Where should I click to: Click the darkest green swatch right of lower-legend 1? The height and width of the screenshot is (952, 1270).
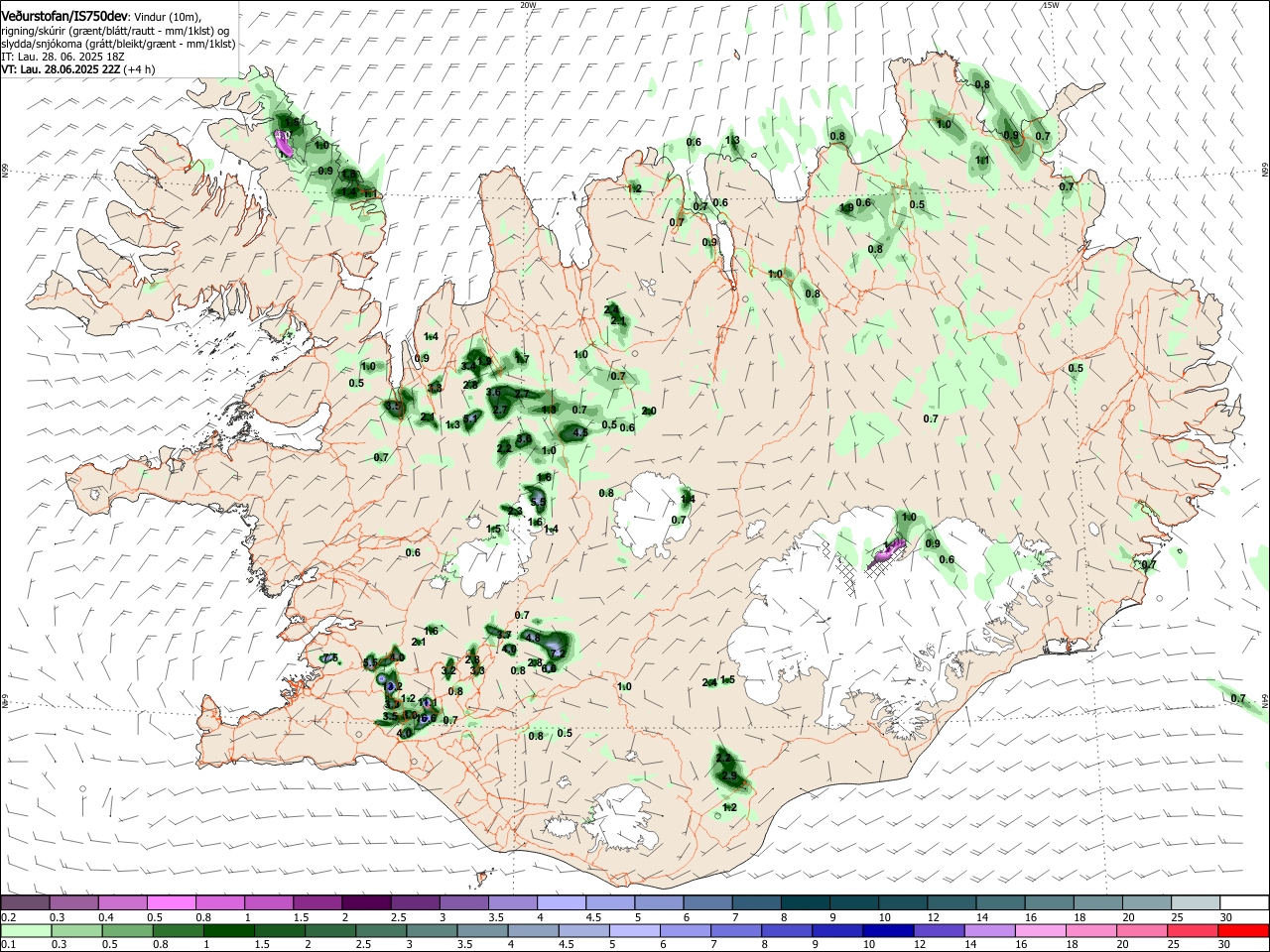(228, 930)
